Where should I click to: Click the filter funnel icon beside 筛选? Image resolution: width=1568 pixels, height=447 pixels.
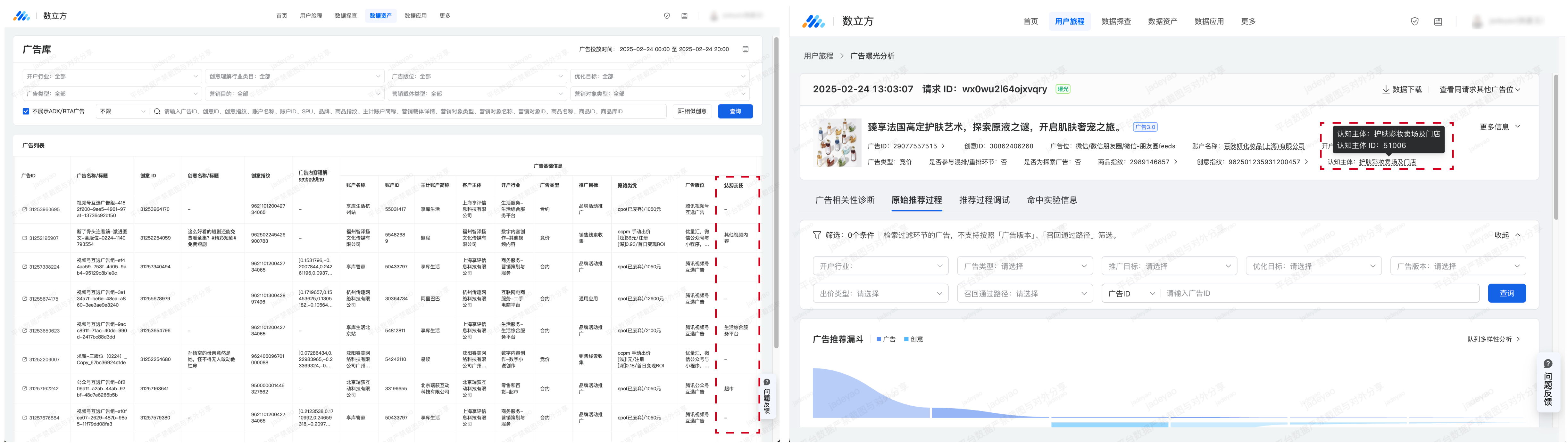click(817, 235)
